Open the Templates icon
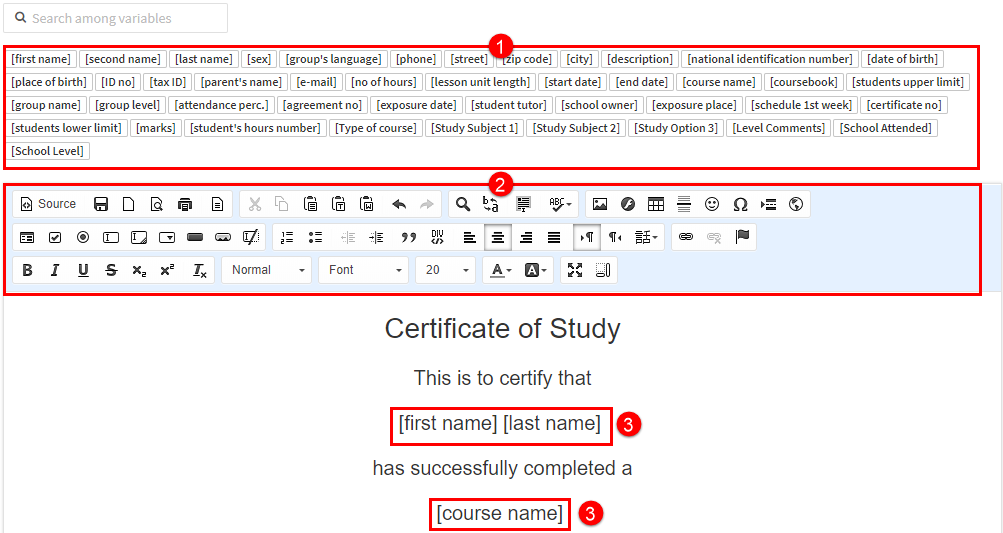Image resolution: width=1003 pixels, height=533 pixels. coord(217,204)
